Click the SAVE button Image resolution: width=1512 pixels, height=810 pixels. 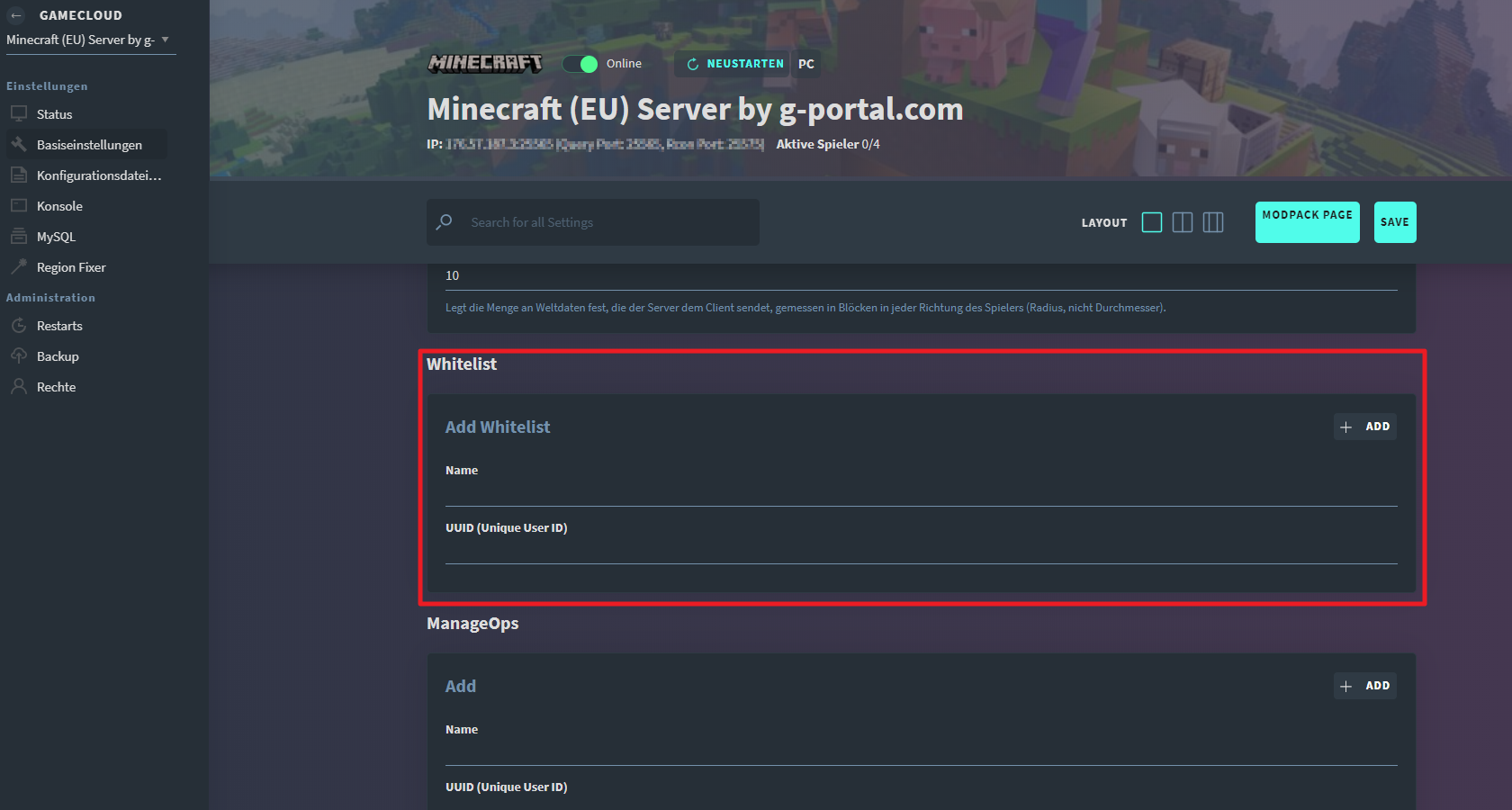(1394, 222)
